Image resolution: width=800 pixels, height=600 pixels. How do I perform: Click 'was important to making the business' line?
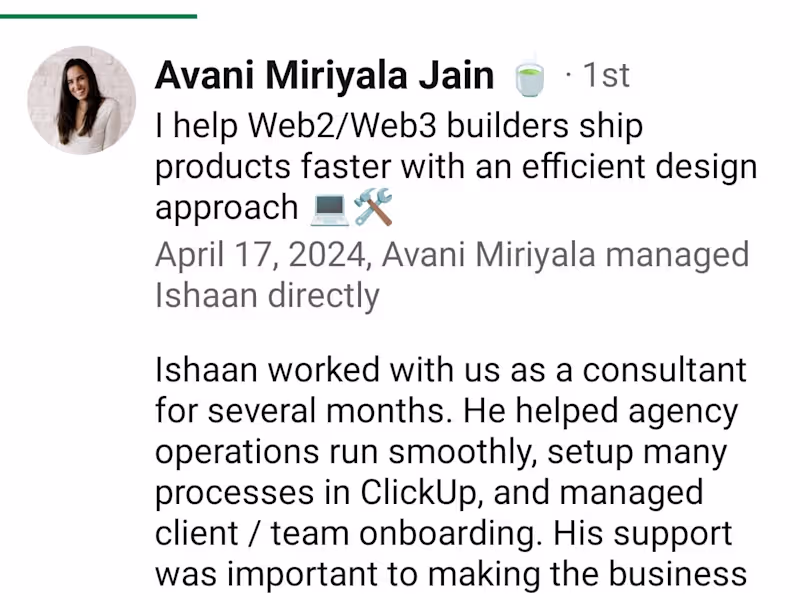click(451, 574)
